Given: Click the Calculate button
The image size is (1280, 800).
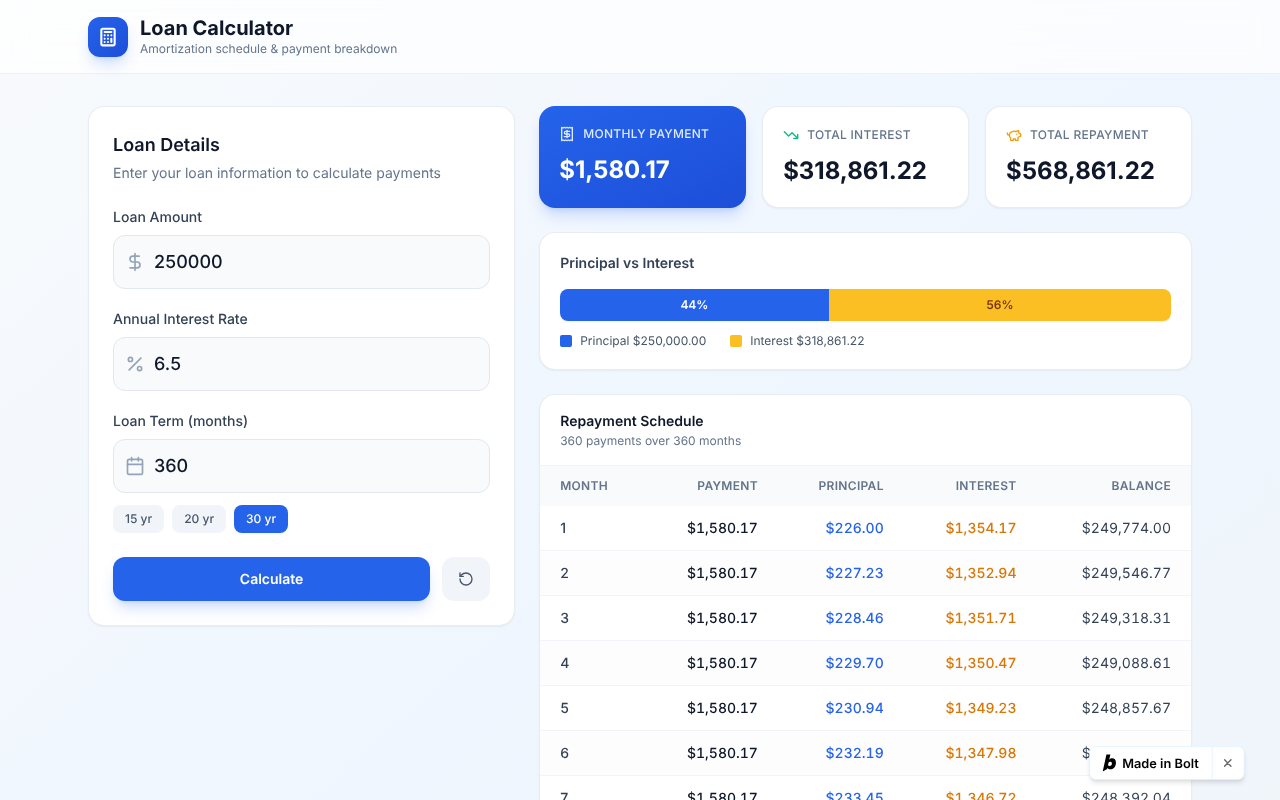Looking at the screenshot, I should (271, 579).
